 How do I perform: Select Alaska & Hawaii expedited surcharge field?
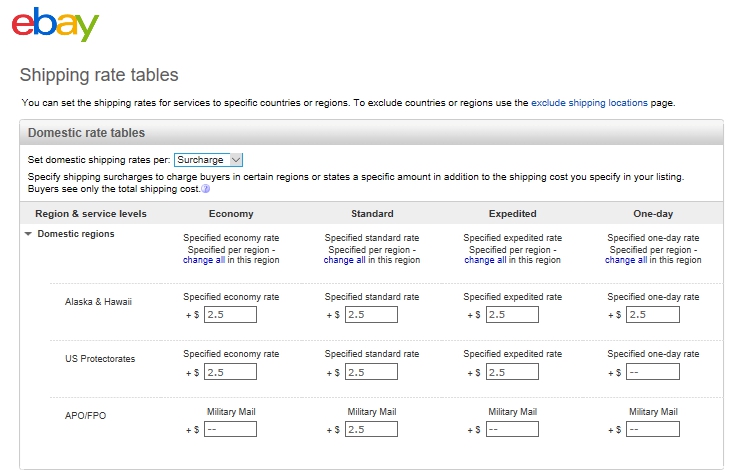pos(512,315)
